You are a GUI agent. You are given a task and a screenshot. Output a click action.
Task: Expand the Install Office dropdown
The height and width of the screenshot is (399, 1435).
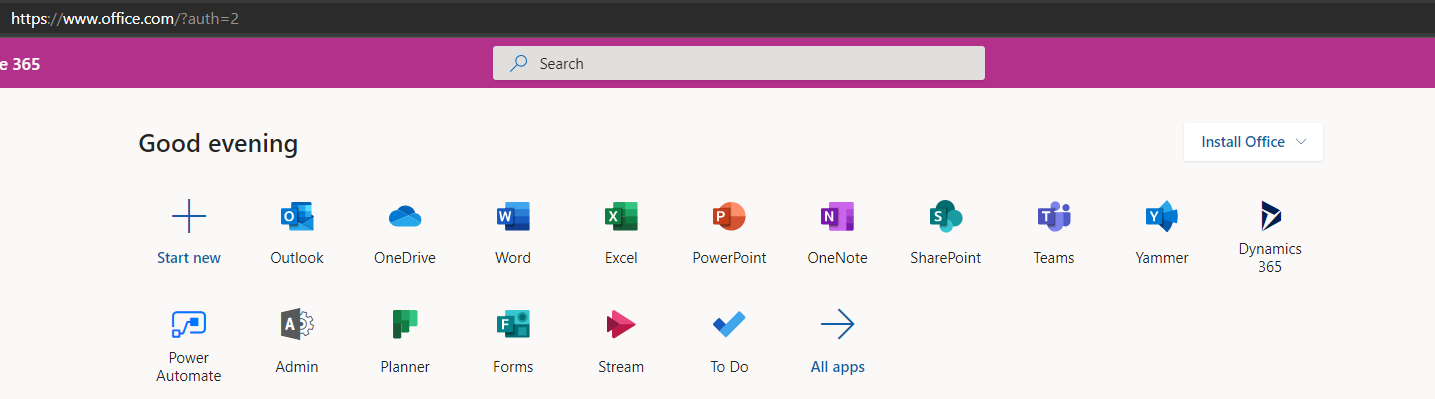click(x=1253, y=142)
